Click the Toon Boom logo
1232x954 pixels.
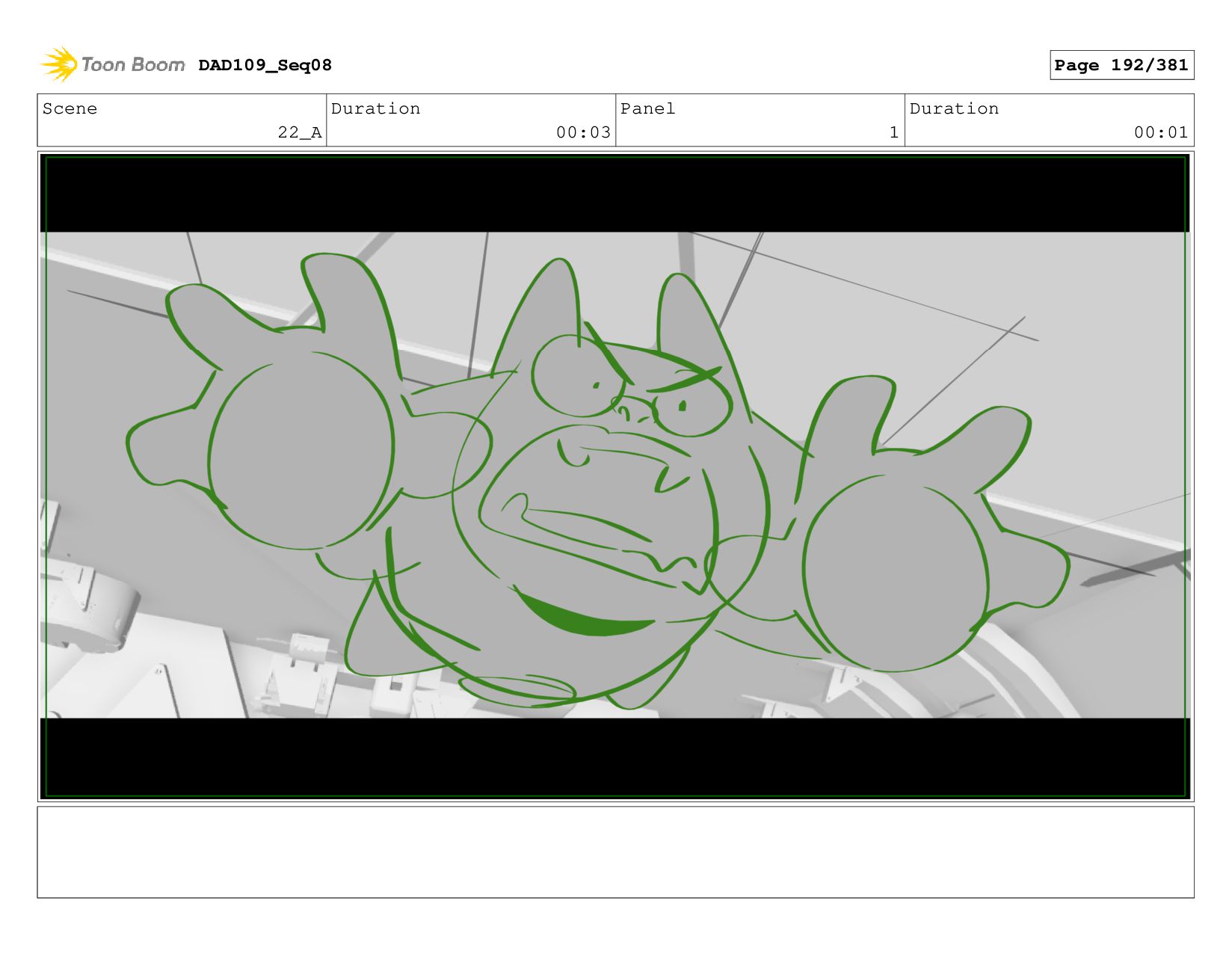pyautogui.click(x=112, y=65)
